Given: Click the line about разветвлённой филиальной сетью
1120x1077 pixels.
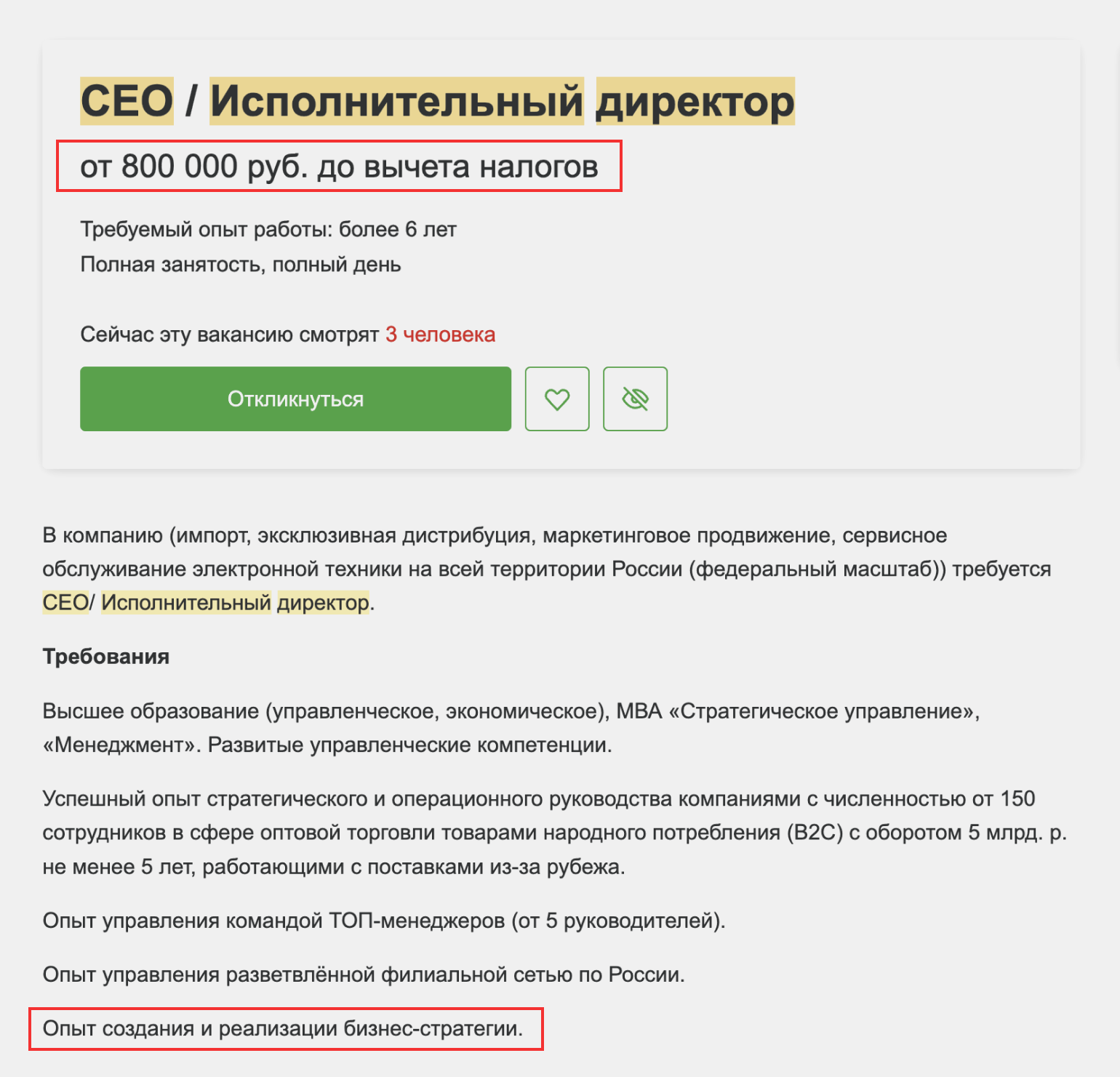Looking at the screenshot, I should 364,974.
